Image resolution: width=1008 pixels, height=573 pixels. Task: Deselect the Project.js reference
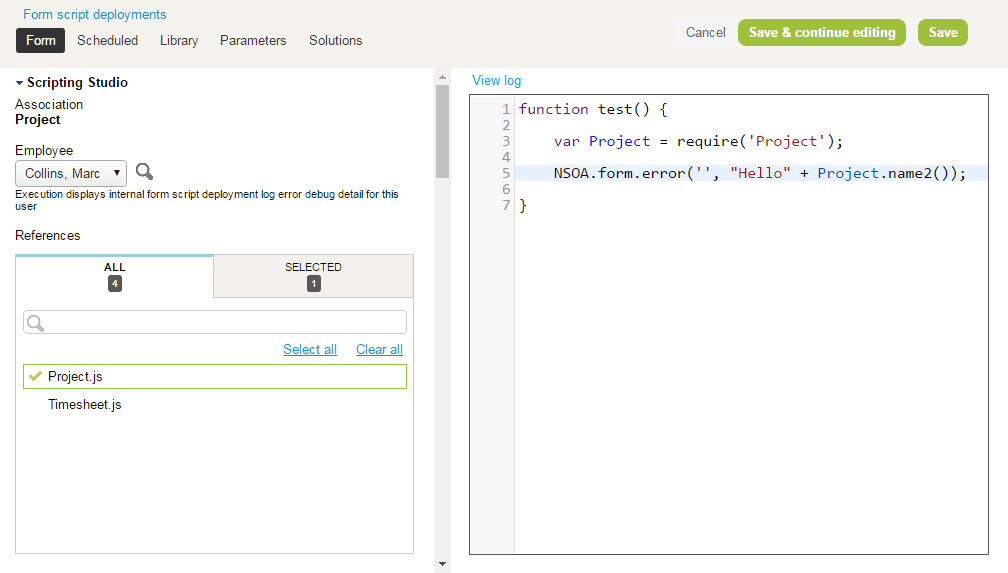215,377
